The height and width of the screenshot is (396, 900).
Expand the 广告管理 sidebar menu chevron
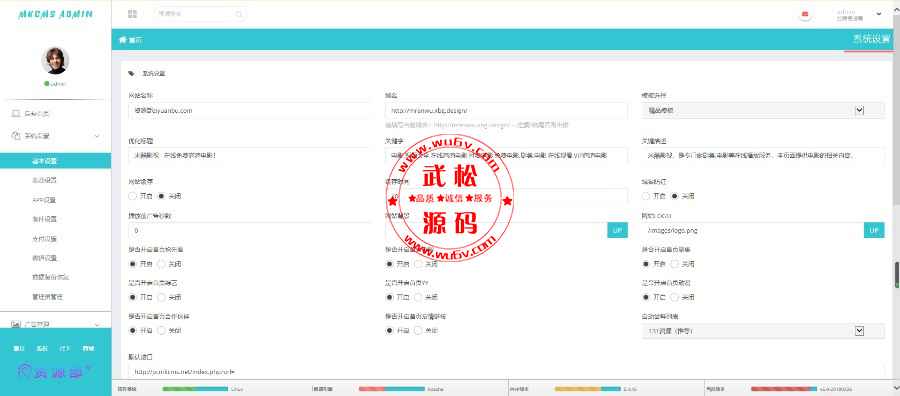[x=97, y=325]
